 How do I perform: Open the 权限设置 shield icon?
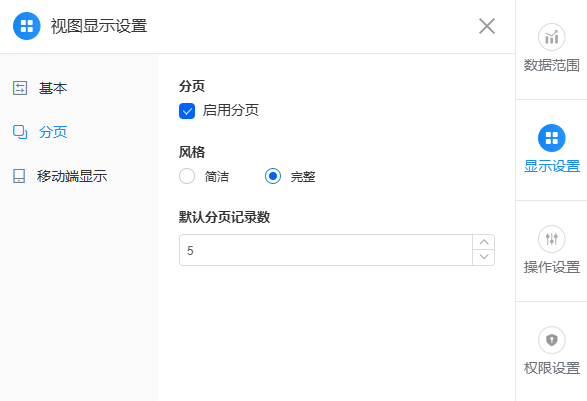[x=551, y=340]
